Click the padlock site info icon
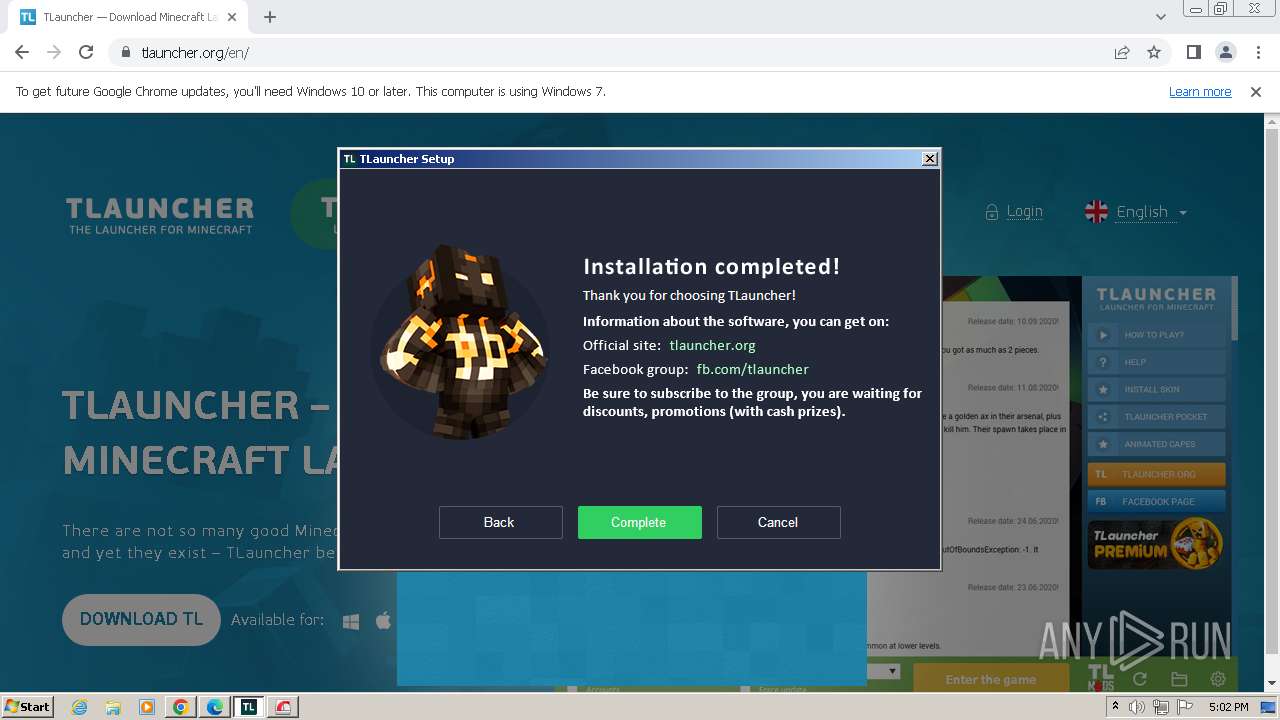 pyautogui.click(x=125, y=52)
